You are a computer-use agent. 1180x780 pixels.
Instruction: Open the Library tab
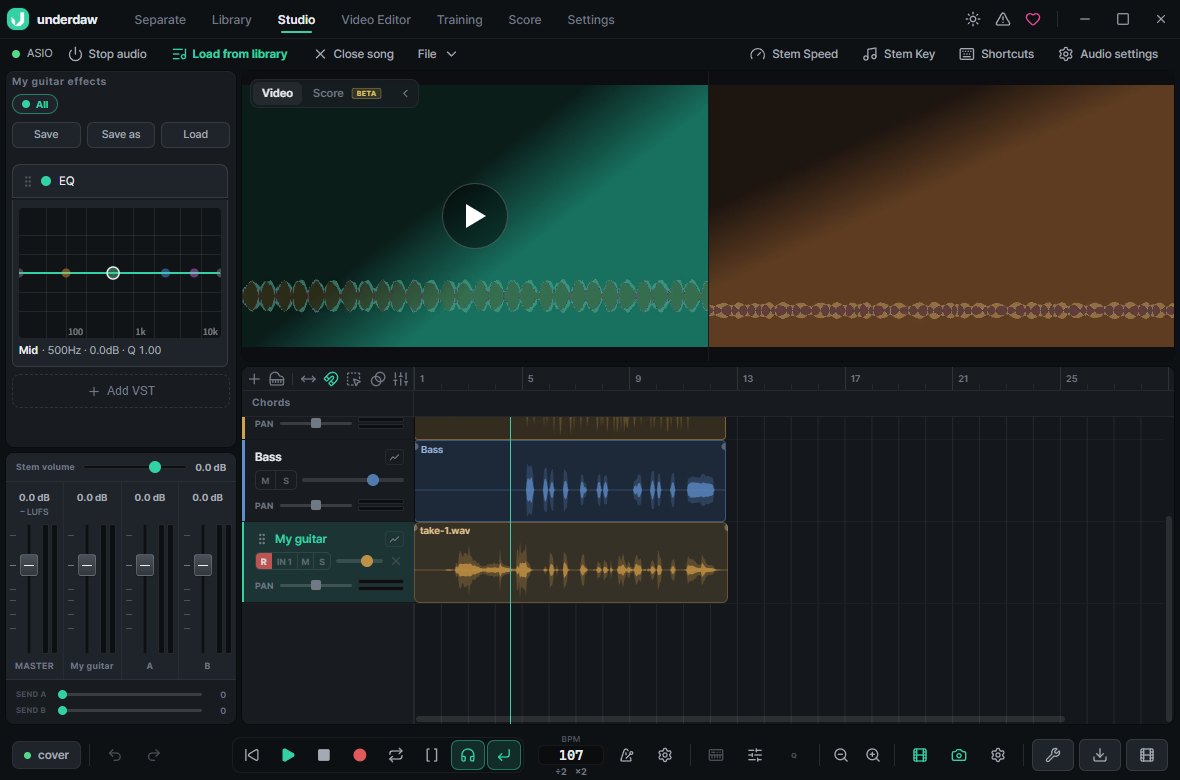[232, 20]
